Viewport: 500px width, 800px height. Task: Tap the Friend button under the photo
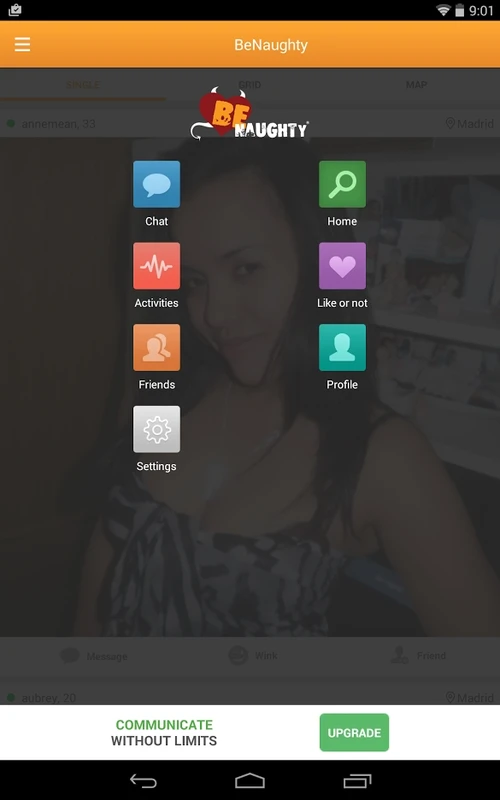tap(418, 656)
